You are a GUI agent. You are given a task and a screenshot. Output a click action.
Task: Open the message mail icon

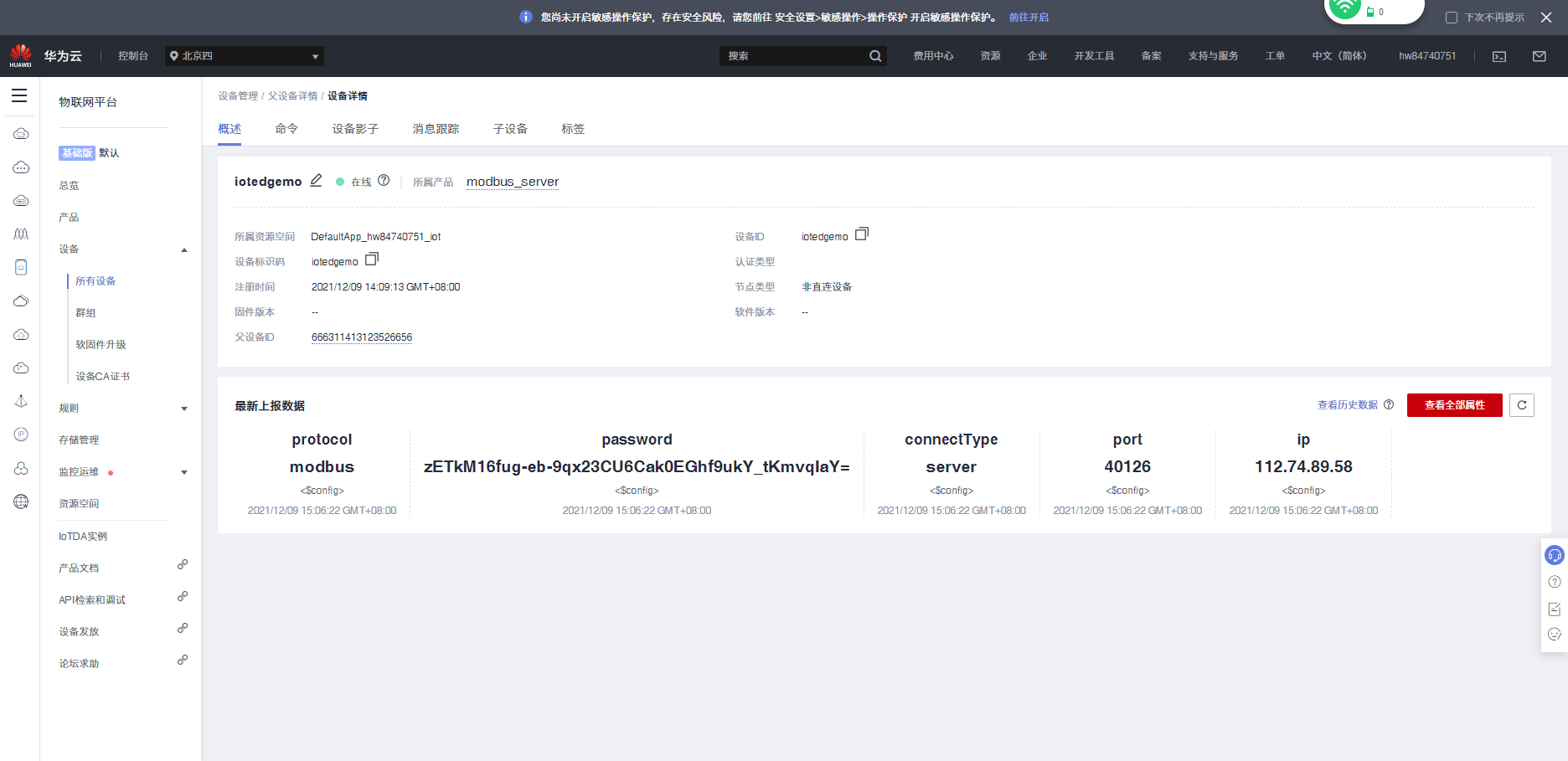pos(1540,56)
